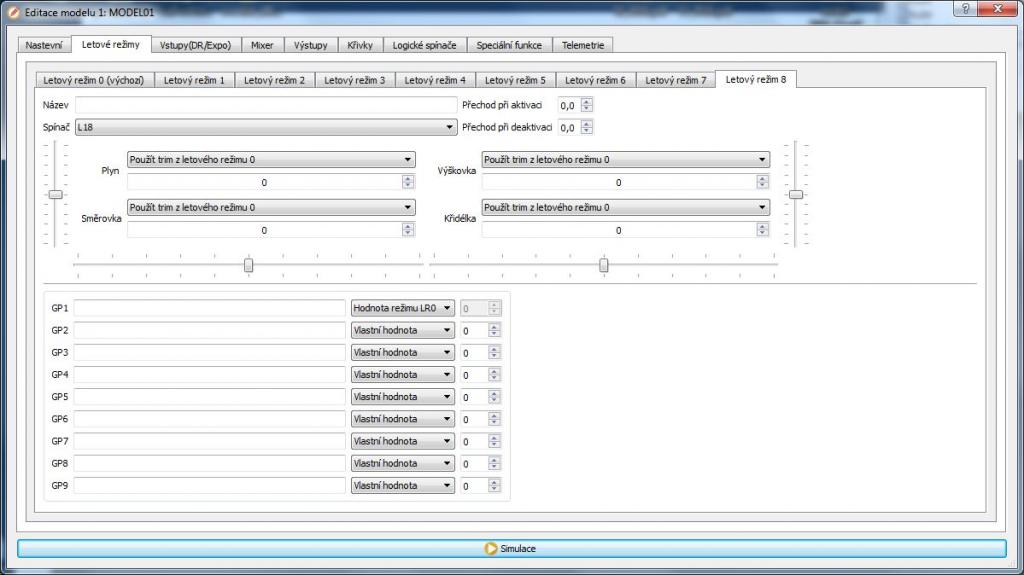Adjust the Přechod při deaktivaci spinner
The height and width of the screenshot is (575, 1024).
pos(587,127)
